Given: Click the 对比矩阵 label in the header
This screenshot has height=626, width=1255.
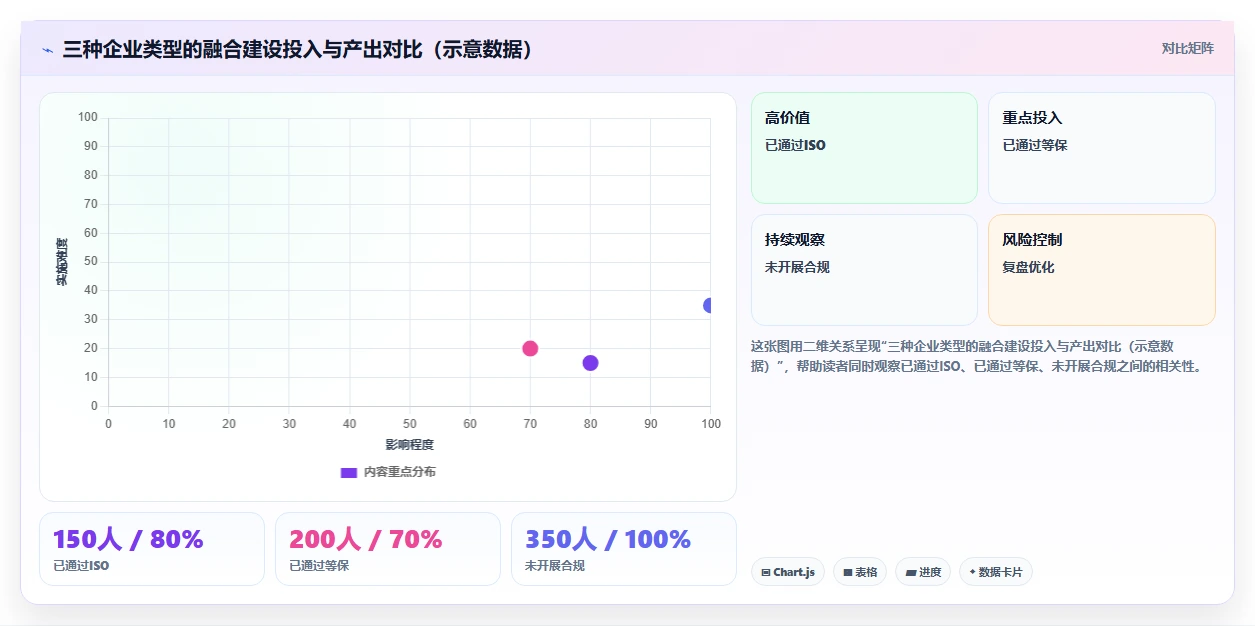Looking at the screenshot, I should 1188,48.
